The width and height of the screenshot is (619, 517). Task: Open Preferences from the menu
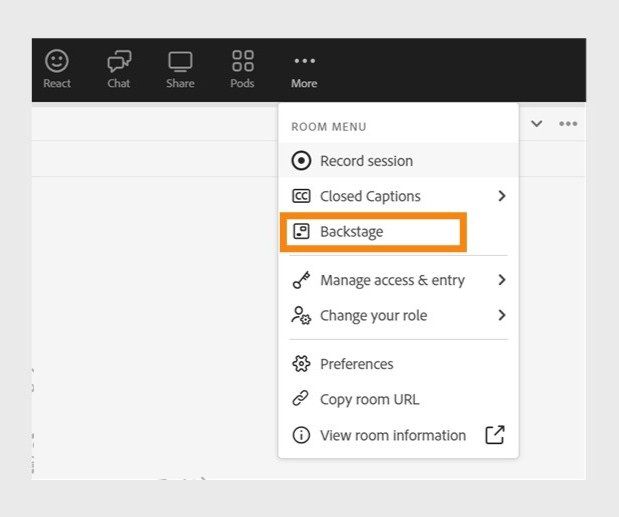coord(398,364)
